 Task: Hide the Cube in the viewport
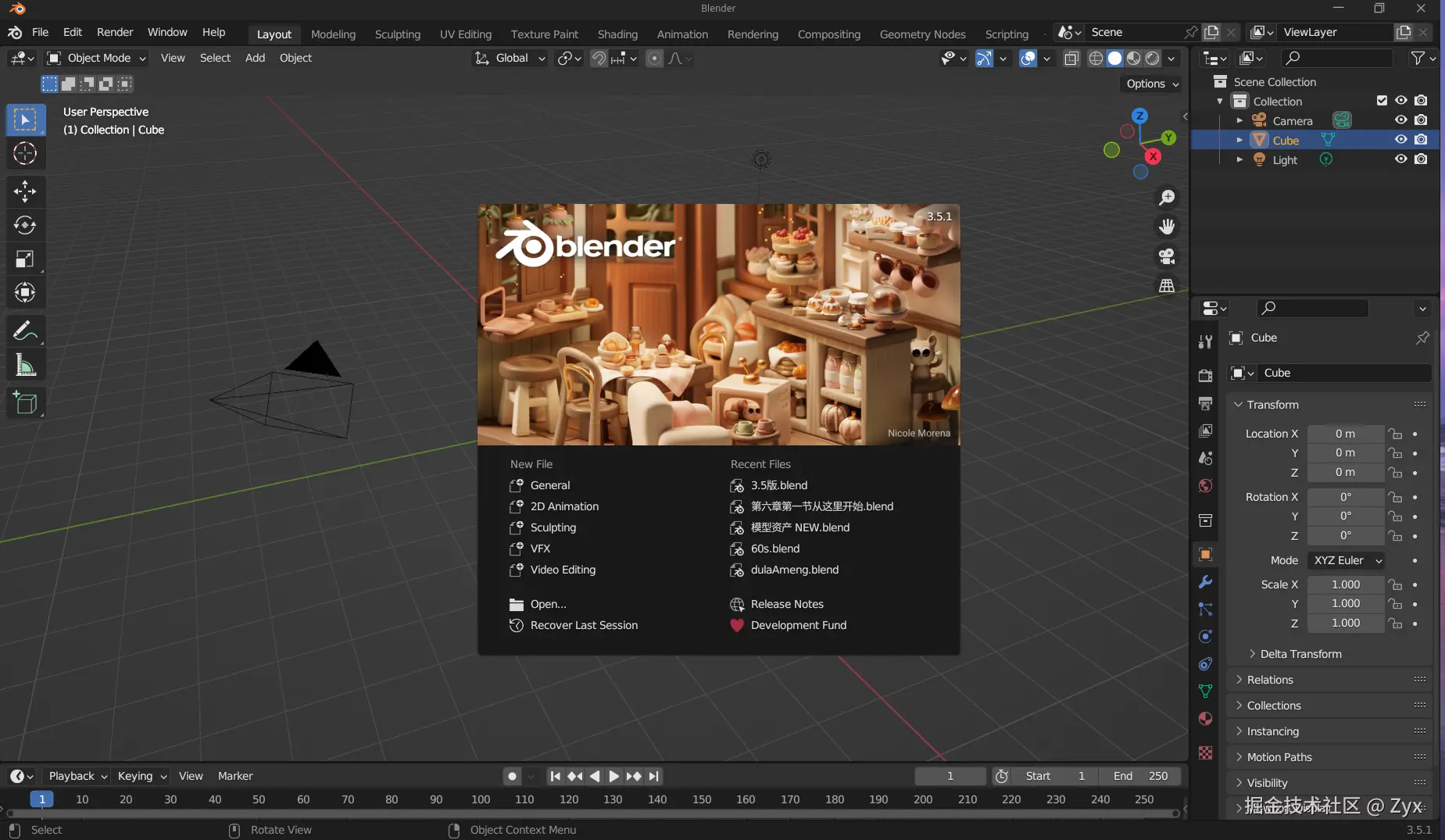point(1401,140)
